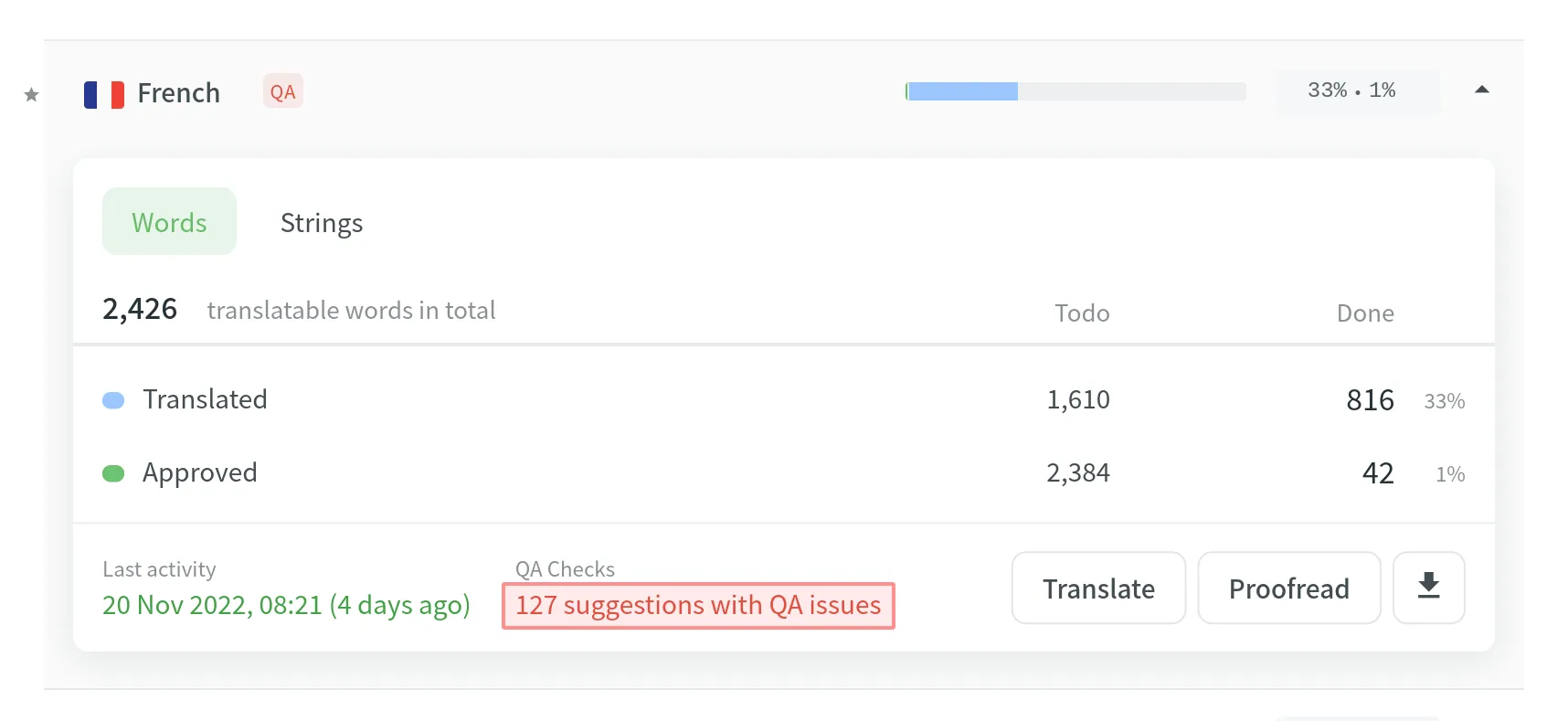The height and width of the screenshot is (721, 1568).
Task: Collapse the French language panel
Action: click(1481, 90)
